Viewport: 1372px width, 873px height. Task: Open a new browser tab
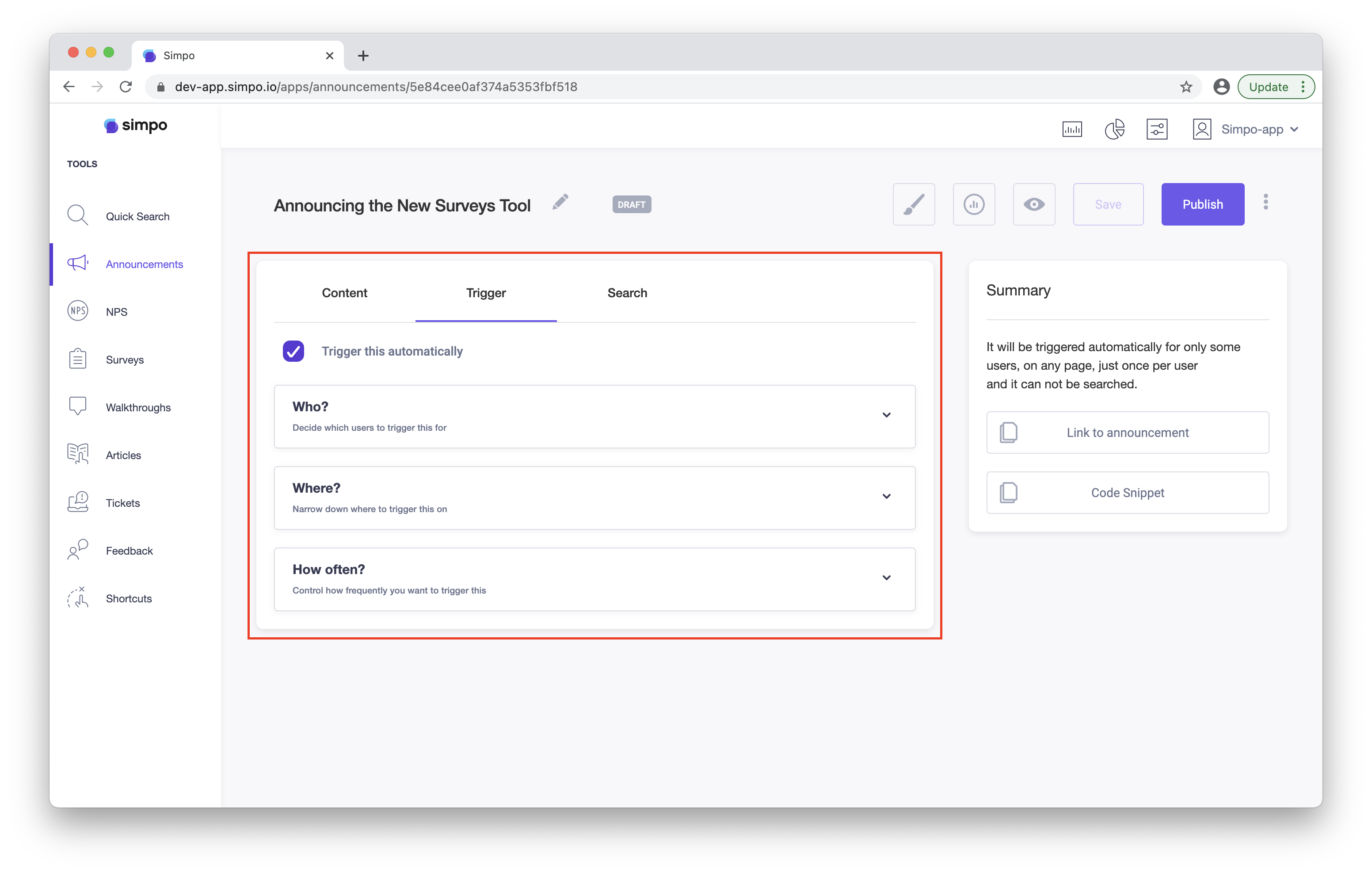pyautogui.click(x=363, y=55)
